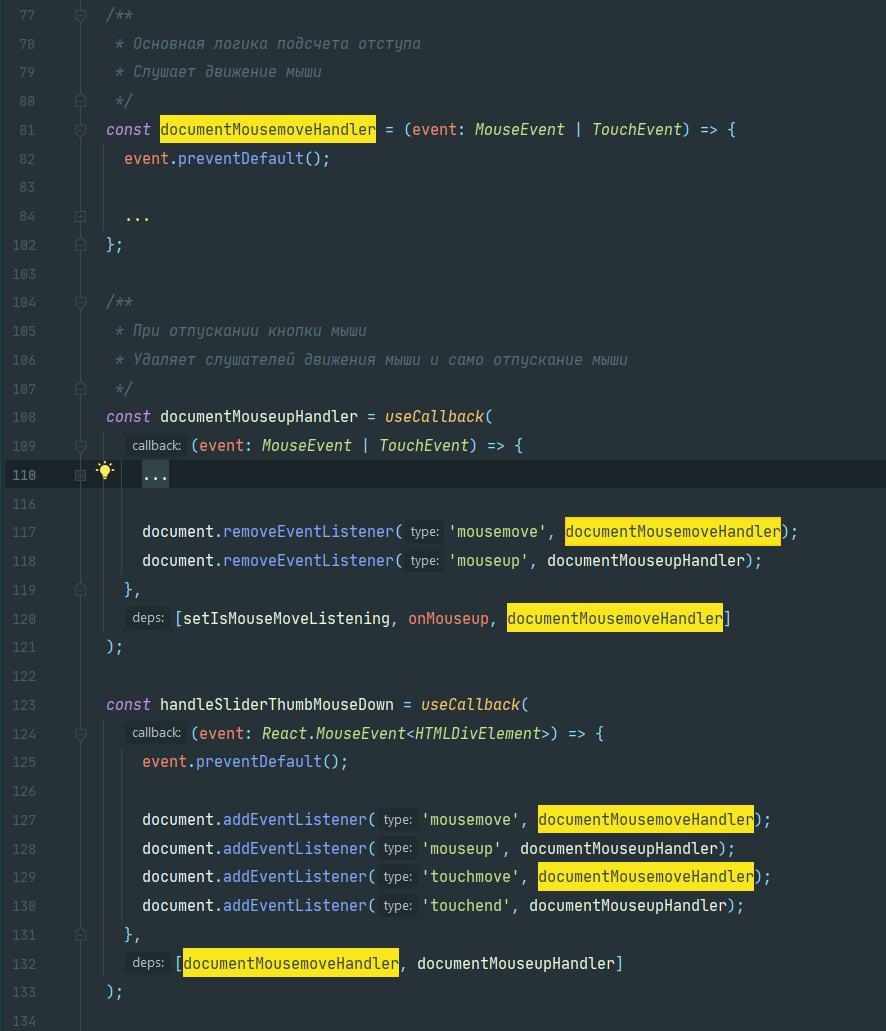Screen dimensions: 886x1031
Task: Click TouchEvent type on line 109
Action: 424,445
